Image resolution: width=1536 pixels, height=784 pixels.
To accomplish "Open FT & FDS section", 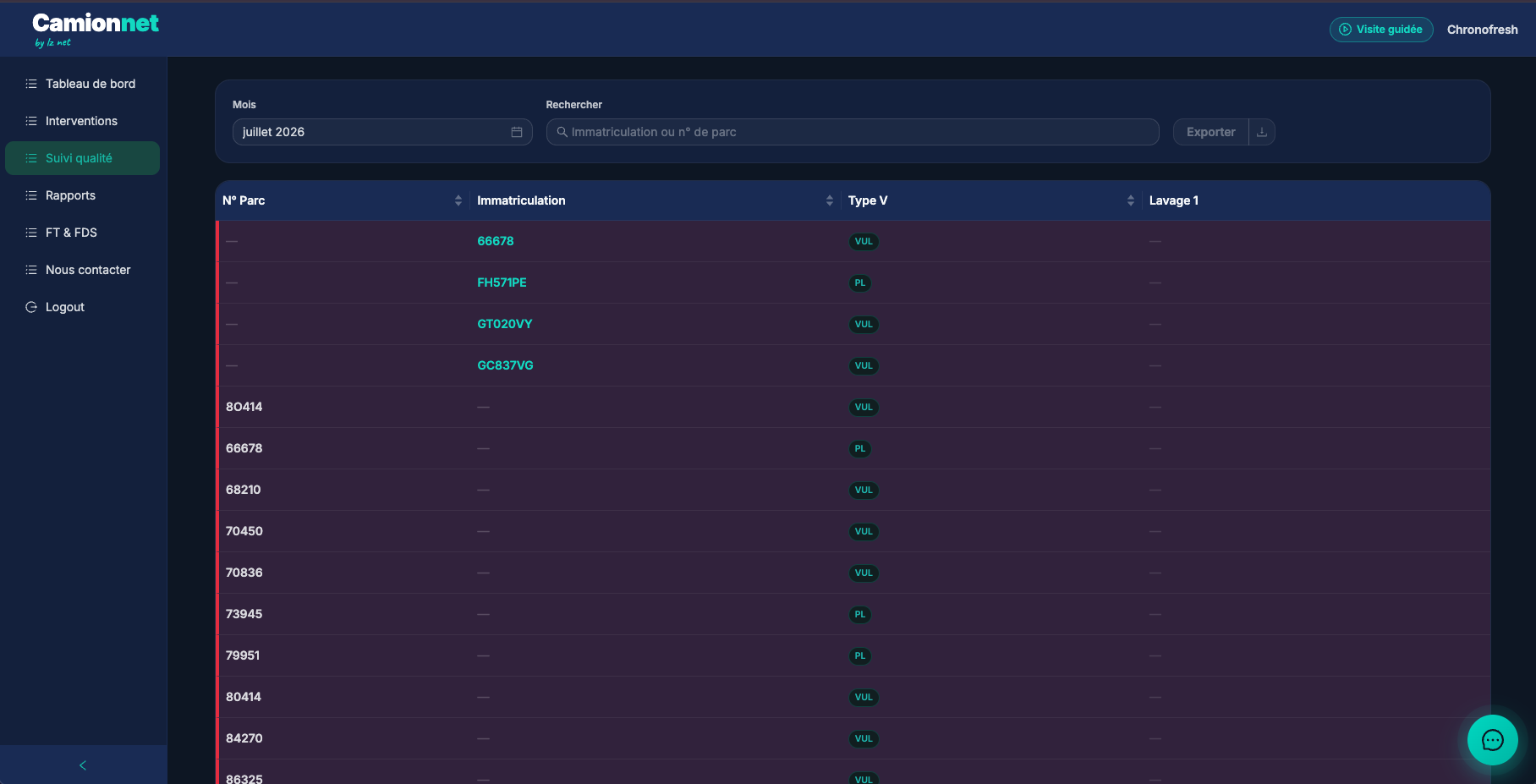I will (x=82, y=233).
